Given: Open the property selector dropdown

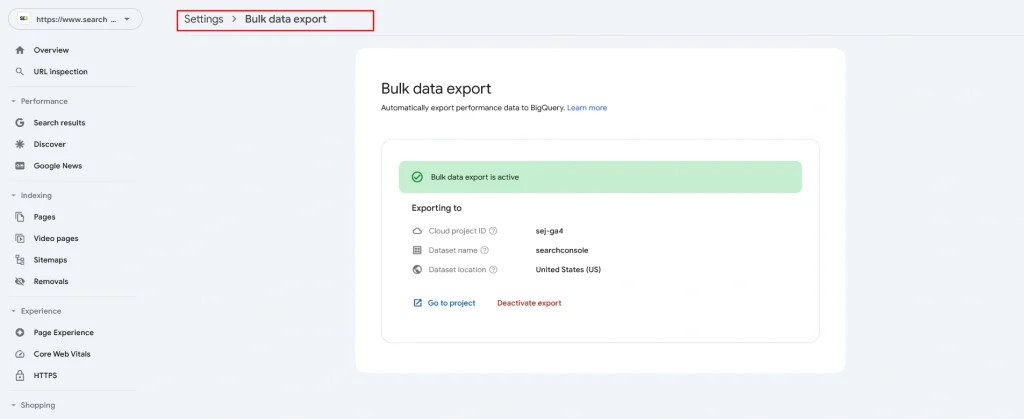Looking at the screenshot, I should click(75, 19).
